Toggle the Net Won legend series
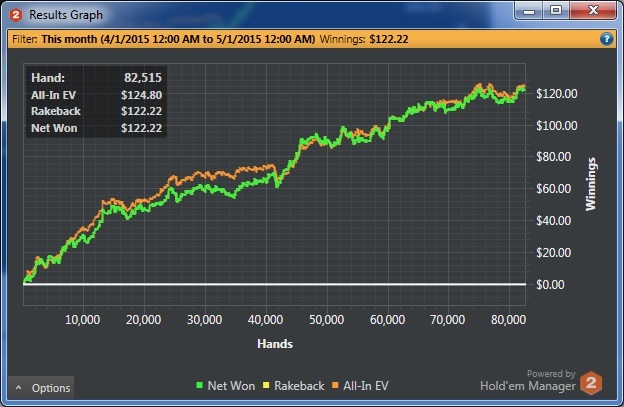The image size is (624, 407). (x=226, y=386)
